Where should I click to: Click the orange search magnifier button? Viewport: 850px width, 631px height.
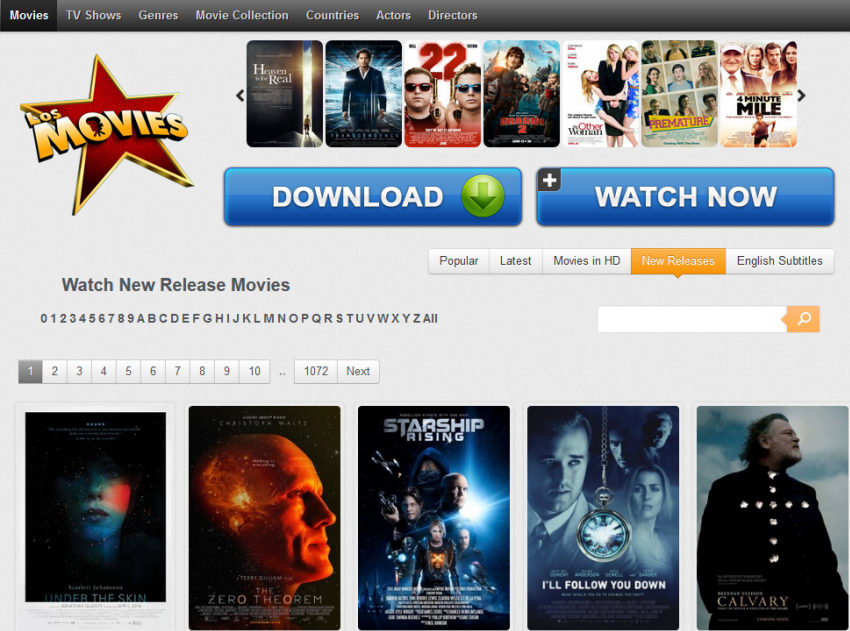point(803,319)
